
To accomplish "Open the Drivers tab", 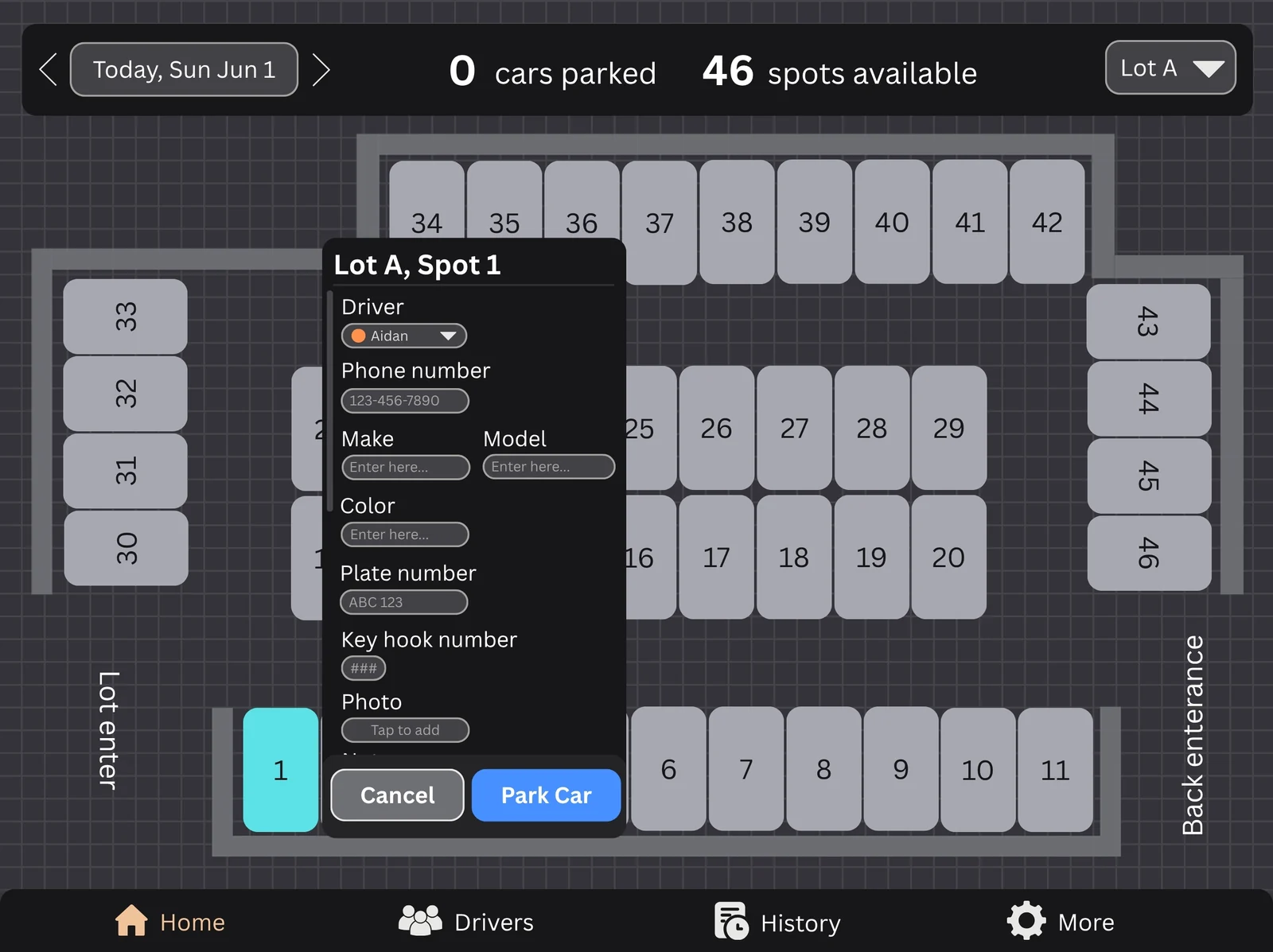I will tap(466, 922).
